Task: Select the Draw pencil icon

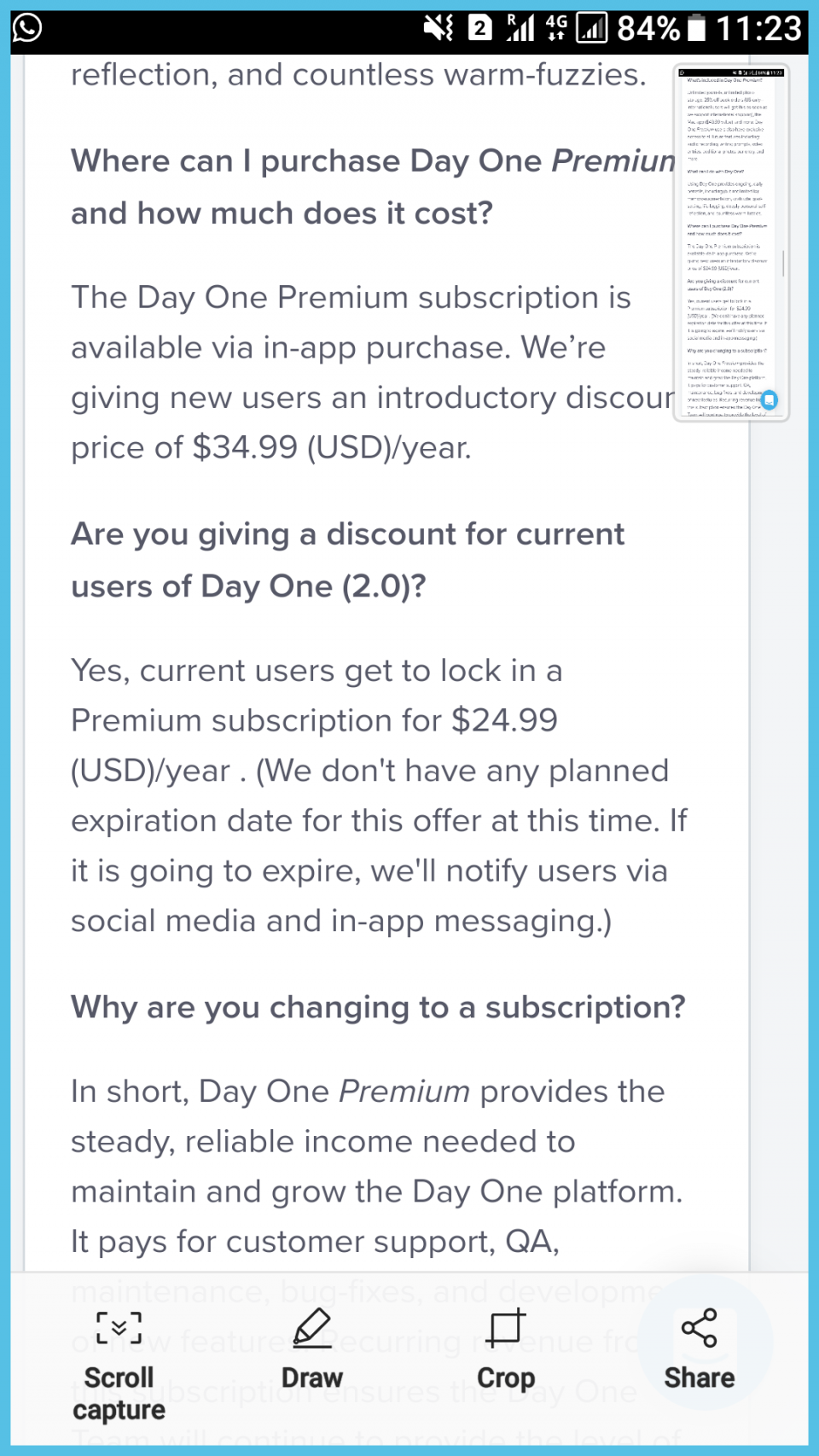Action: (312, 1329)
